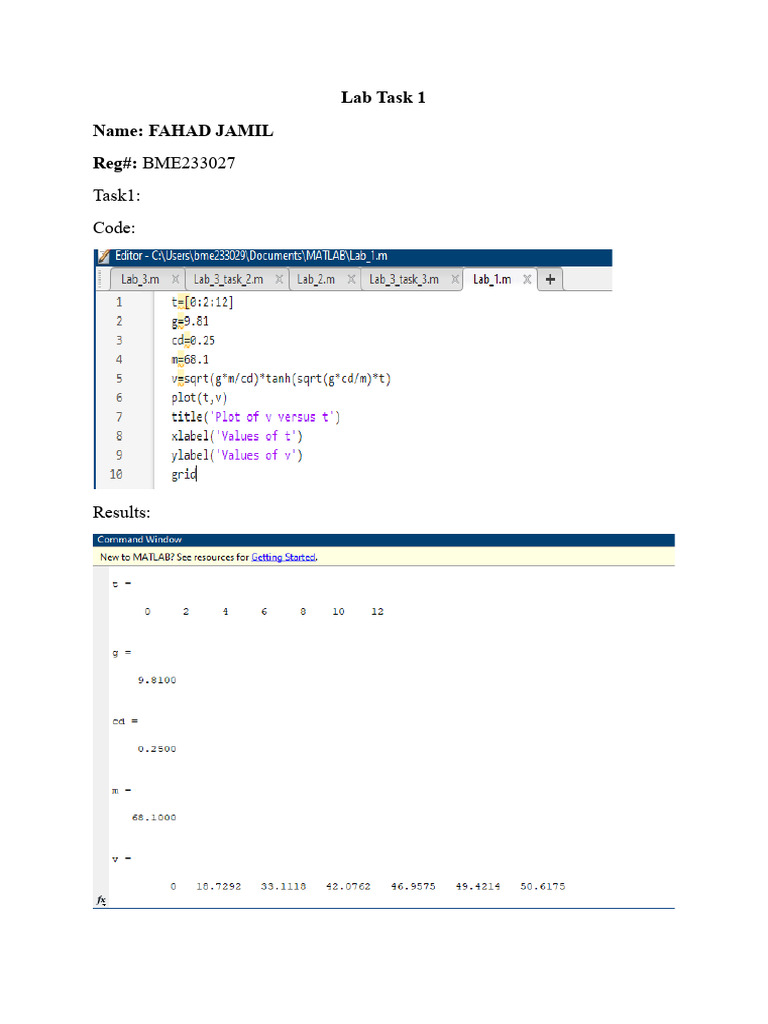Screen dimensions: 768x1024
Task: Close the Lab_3.m tab
Action: [175, 280]
